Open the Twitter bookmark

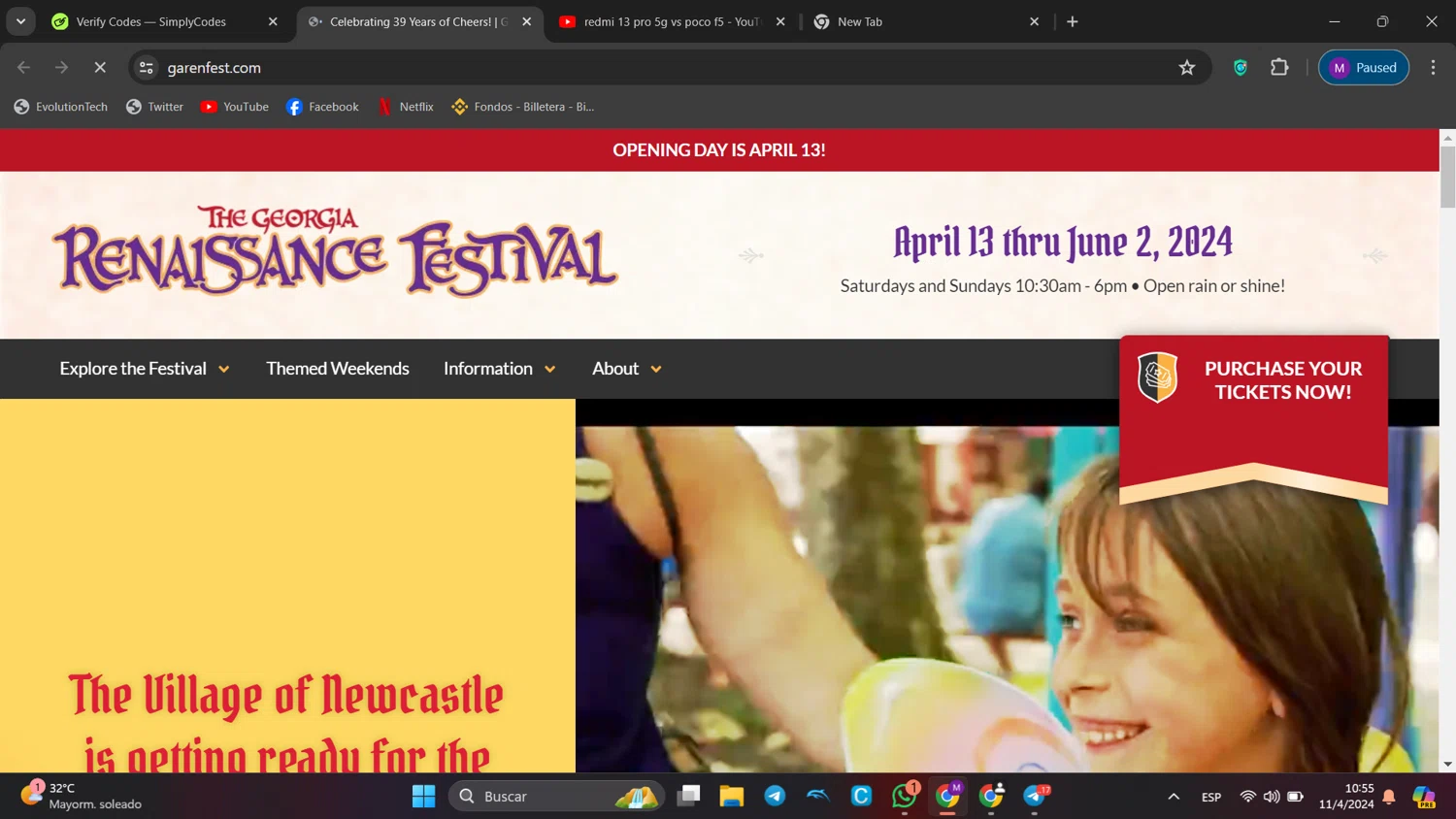point(154,107)
